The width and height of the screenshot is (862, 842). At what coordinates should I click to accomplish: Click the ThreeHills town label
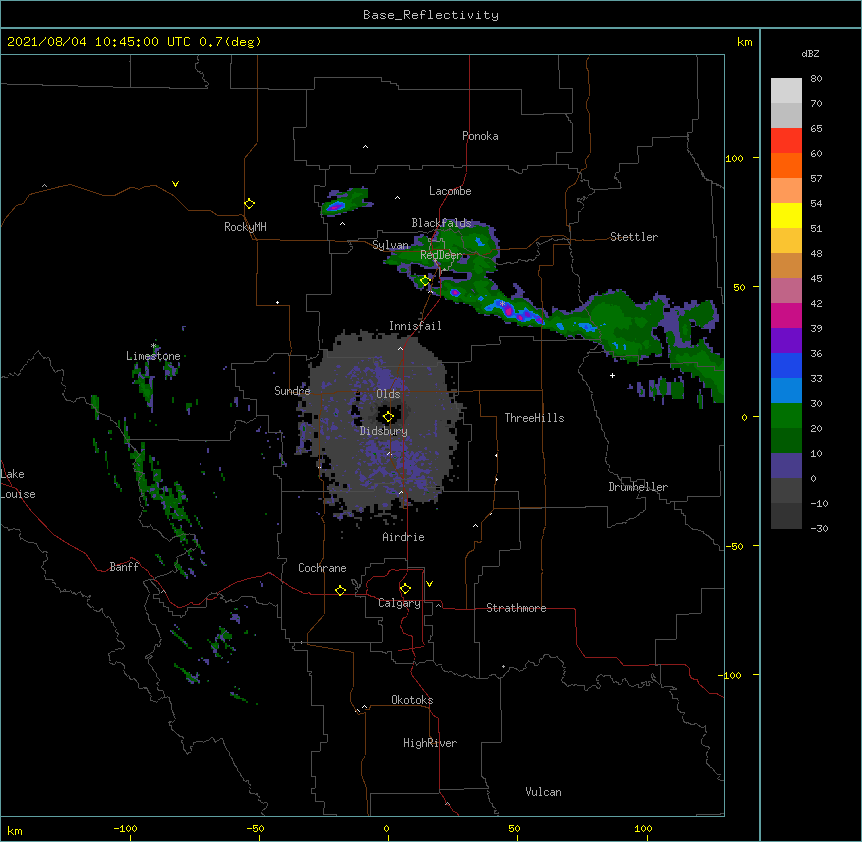pos(534,418)
